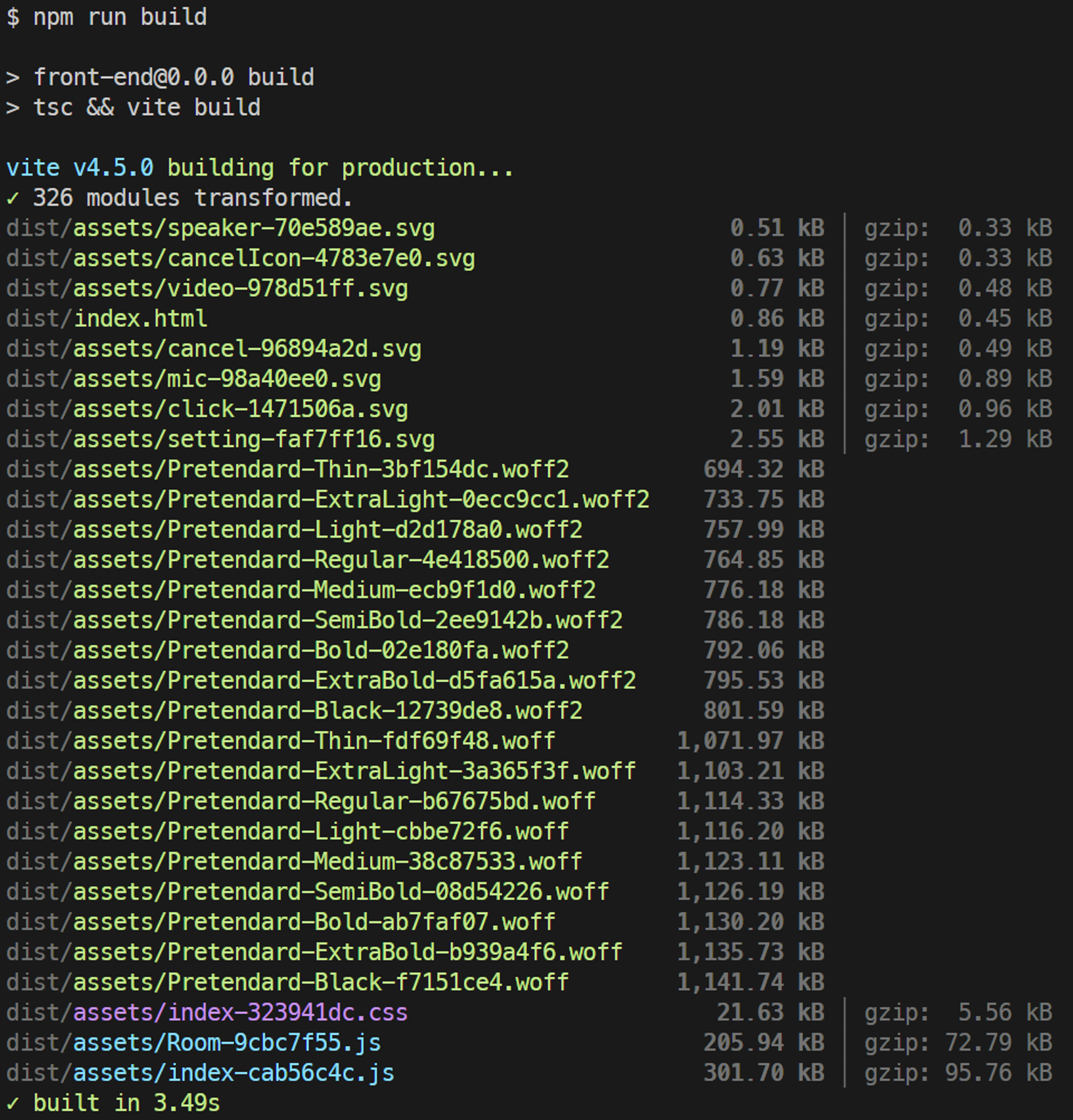Click the vite v4.5.0 version text
The height and width of the screenshot is (1120, 1073).
pyautogui.click(x=80, y=168)
